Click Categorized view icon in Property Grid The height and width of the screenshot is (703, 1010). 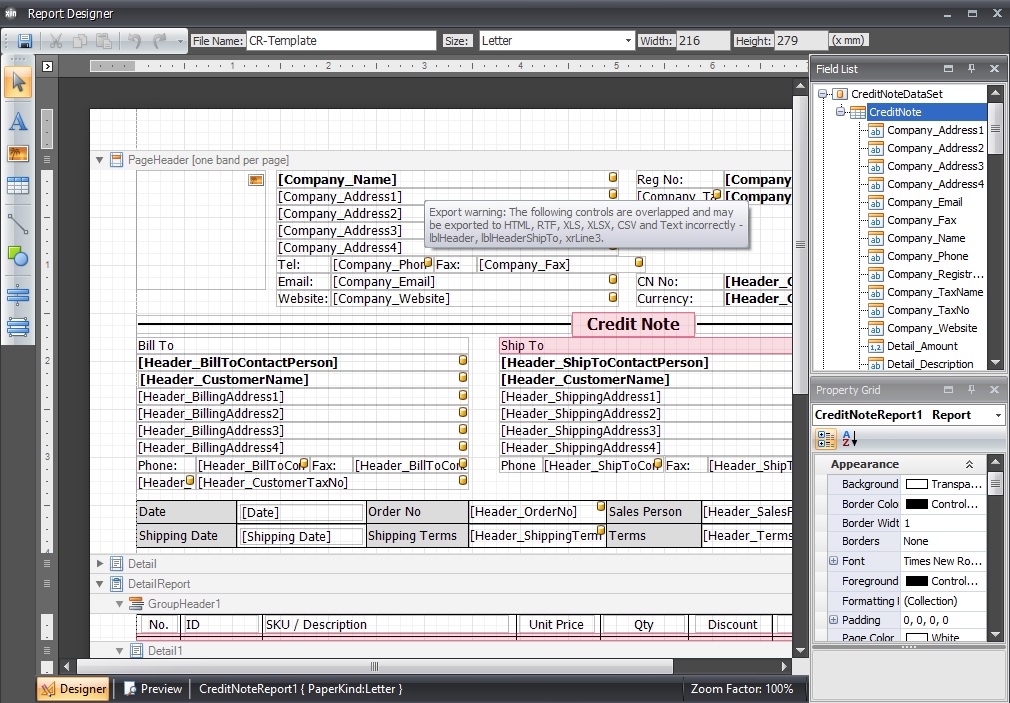pyautogui.click(x=826, y=439)
